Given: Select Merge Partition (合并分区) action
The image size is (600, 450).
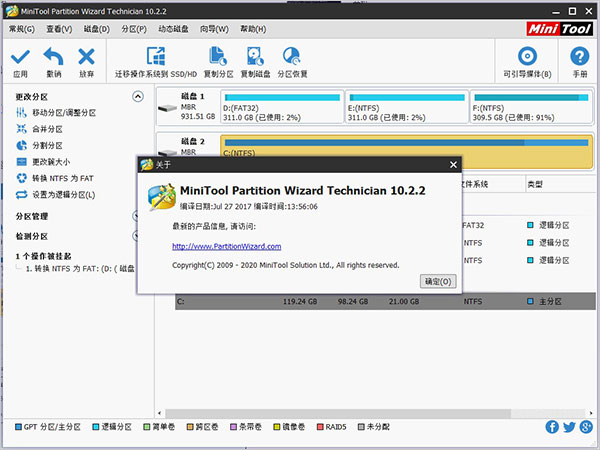Looking at the screenshot, I should 39,129.
